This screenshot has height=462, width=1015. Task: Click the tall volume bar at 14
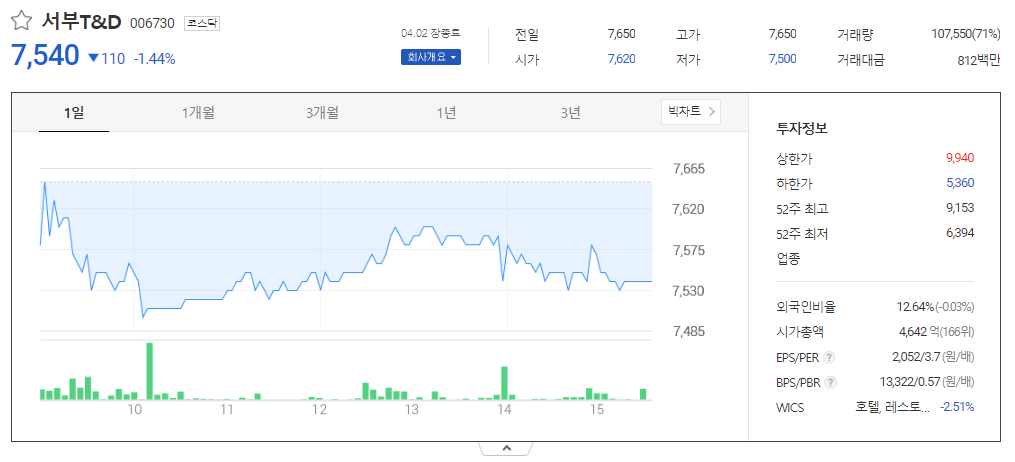pos(504,383)
